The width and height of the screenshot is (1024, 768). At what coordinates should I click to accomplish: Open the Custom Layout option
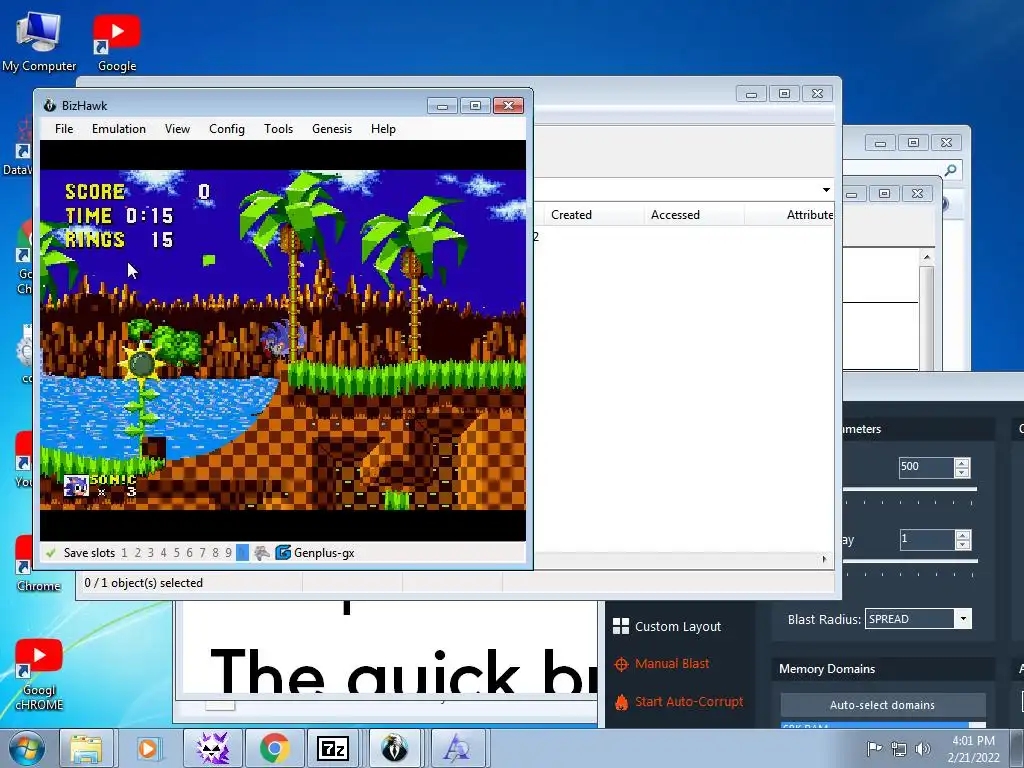coord(678,626)
